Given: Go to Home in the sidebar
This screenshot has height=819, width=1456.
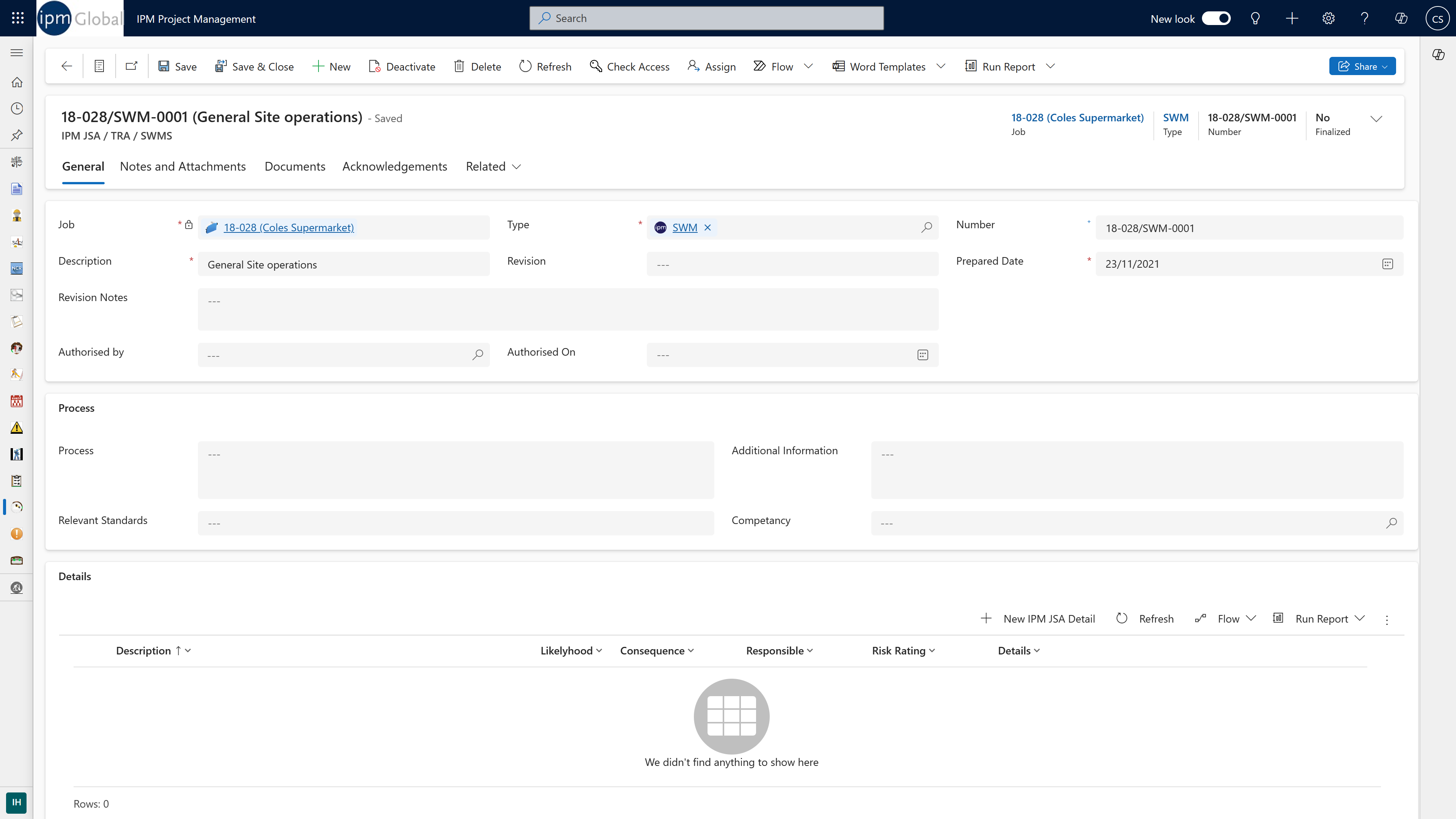Looking at the screenshot, I should 17,82.
